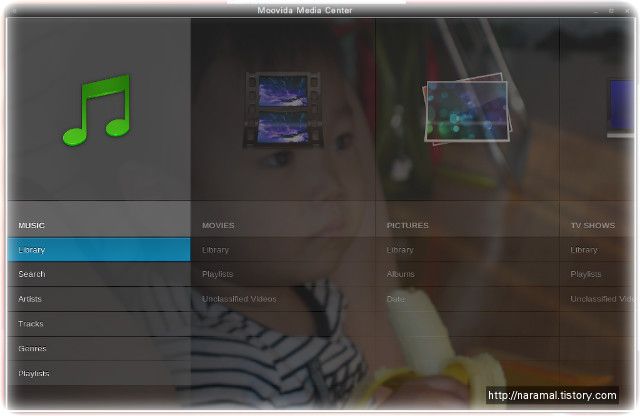
Task: Click the green music note icon
Action: click(97, 110)
